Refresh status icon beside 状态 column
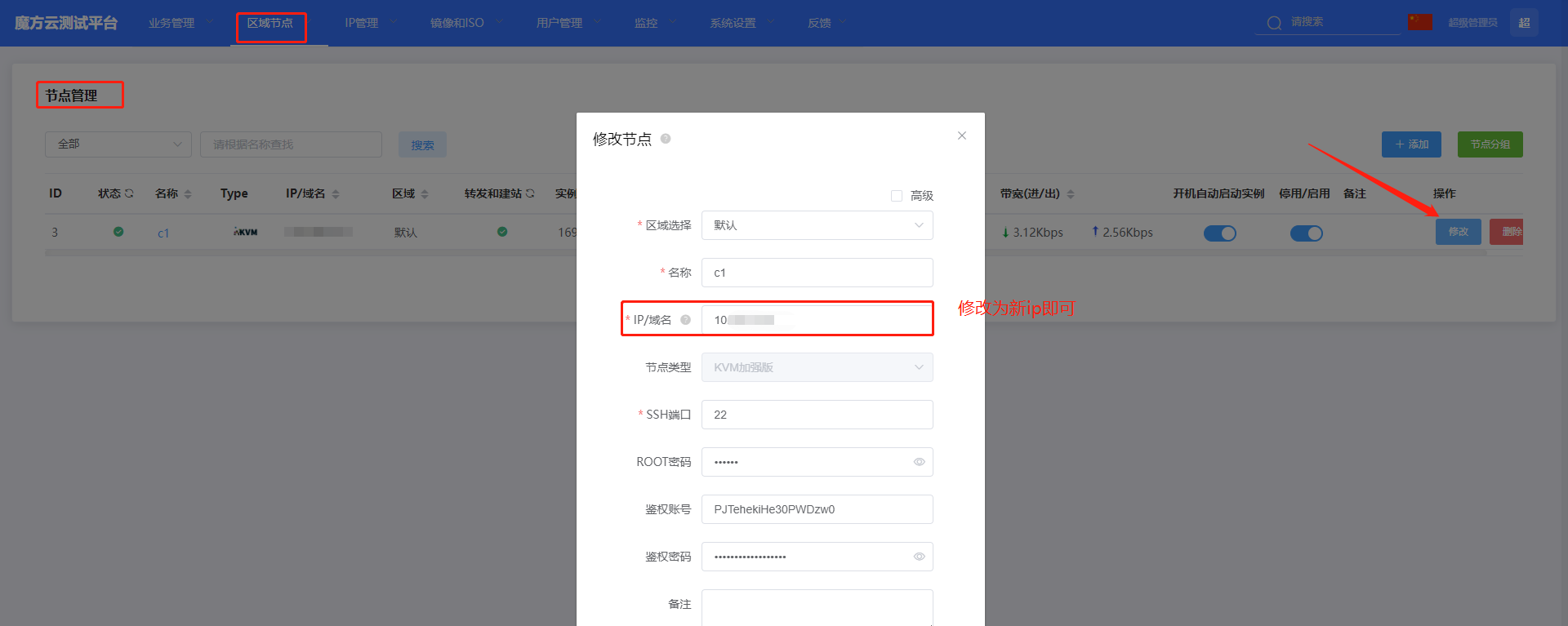 click(129, 193)
